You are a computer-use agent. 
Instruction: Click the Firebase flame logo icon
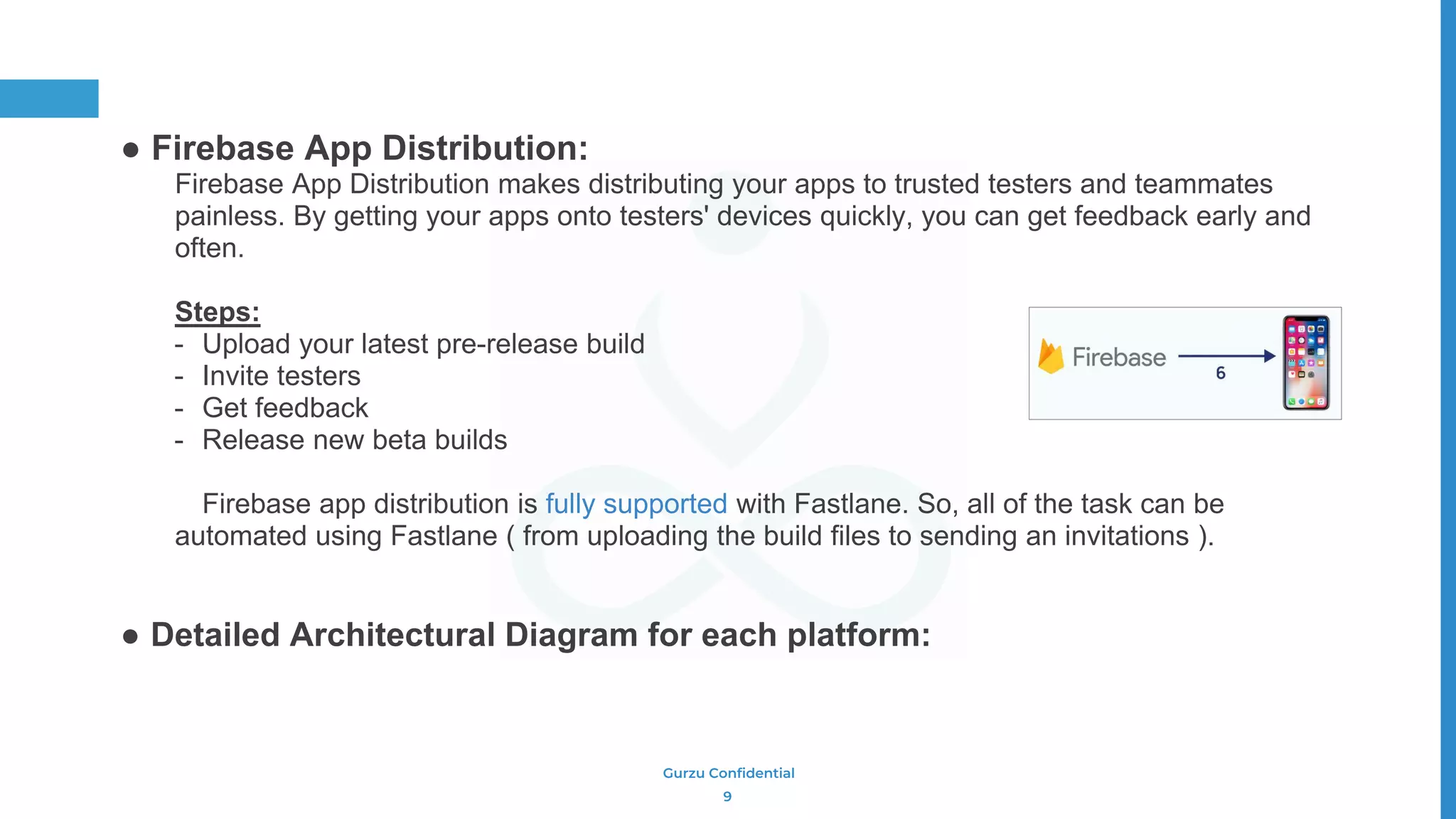click(x=1051, y=355)
